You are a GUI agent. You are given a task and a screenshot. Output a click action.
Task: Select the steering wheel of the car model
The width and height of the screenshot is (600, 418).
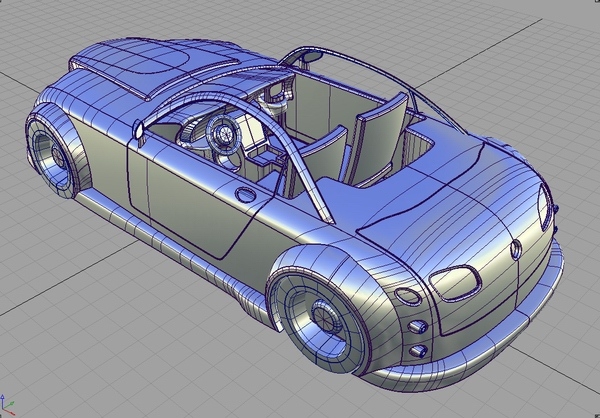click(222, 132)
